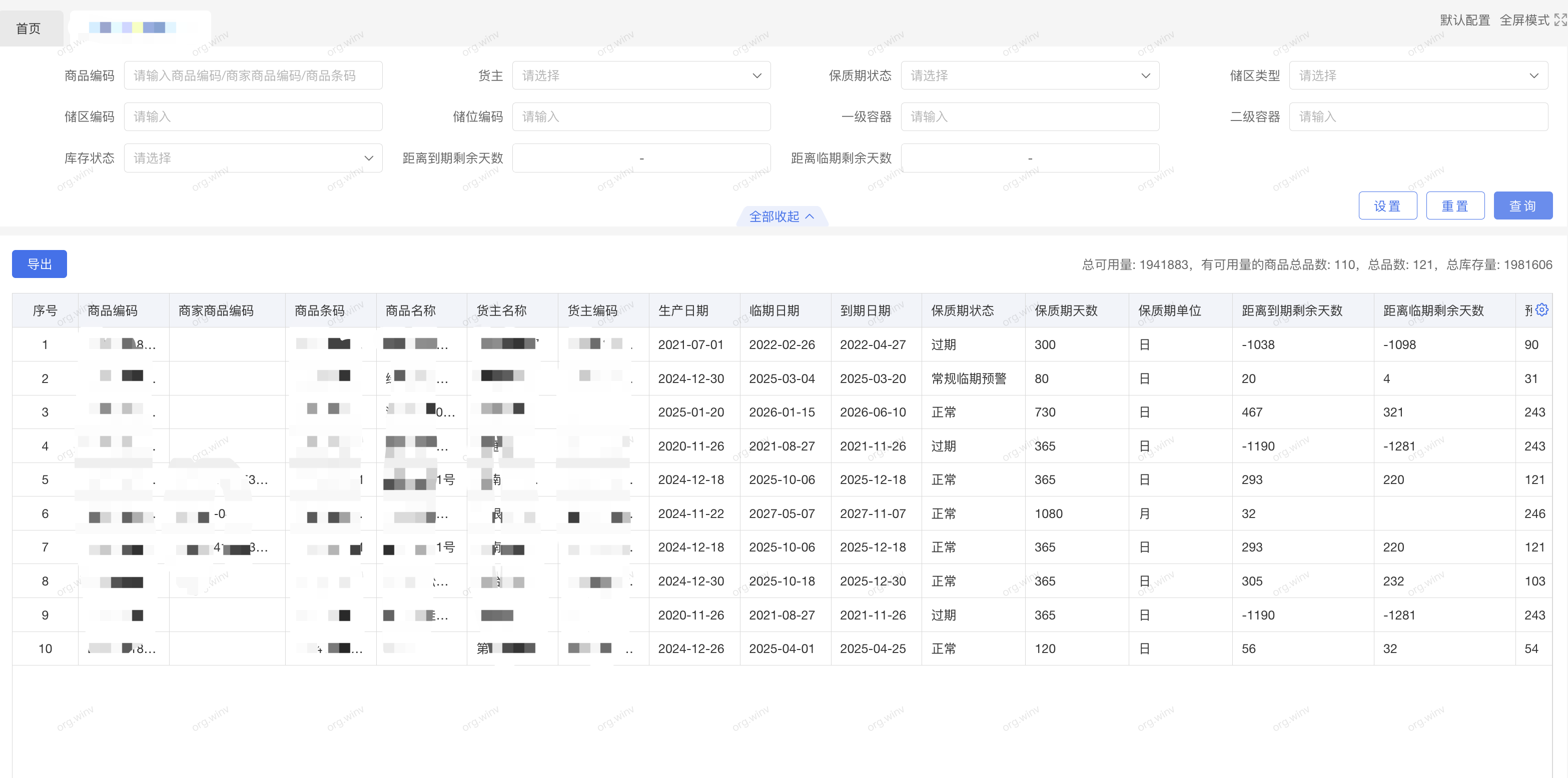Click the 默认配置 link at top right
1568x778 pixels.
click(1464, 20)
